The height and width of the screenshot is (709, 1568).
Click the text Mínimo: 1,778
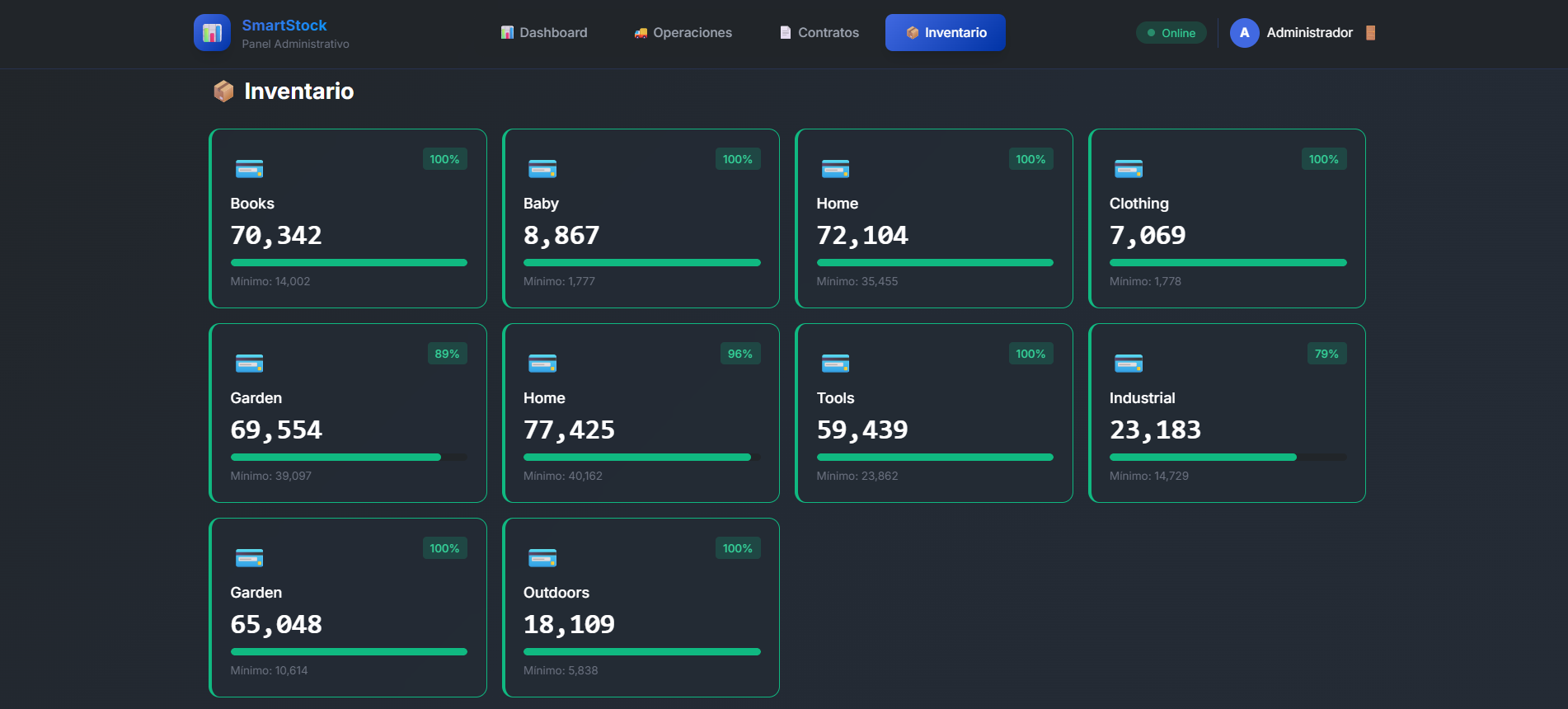(1145, 282)
